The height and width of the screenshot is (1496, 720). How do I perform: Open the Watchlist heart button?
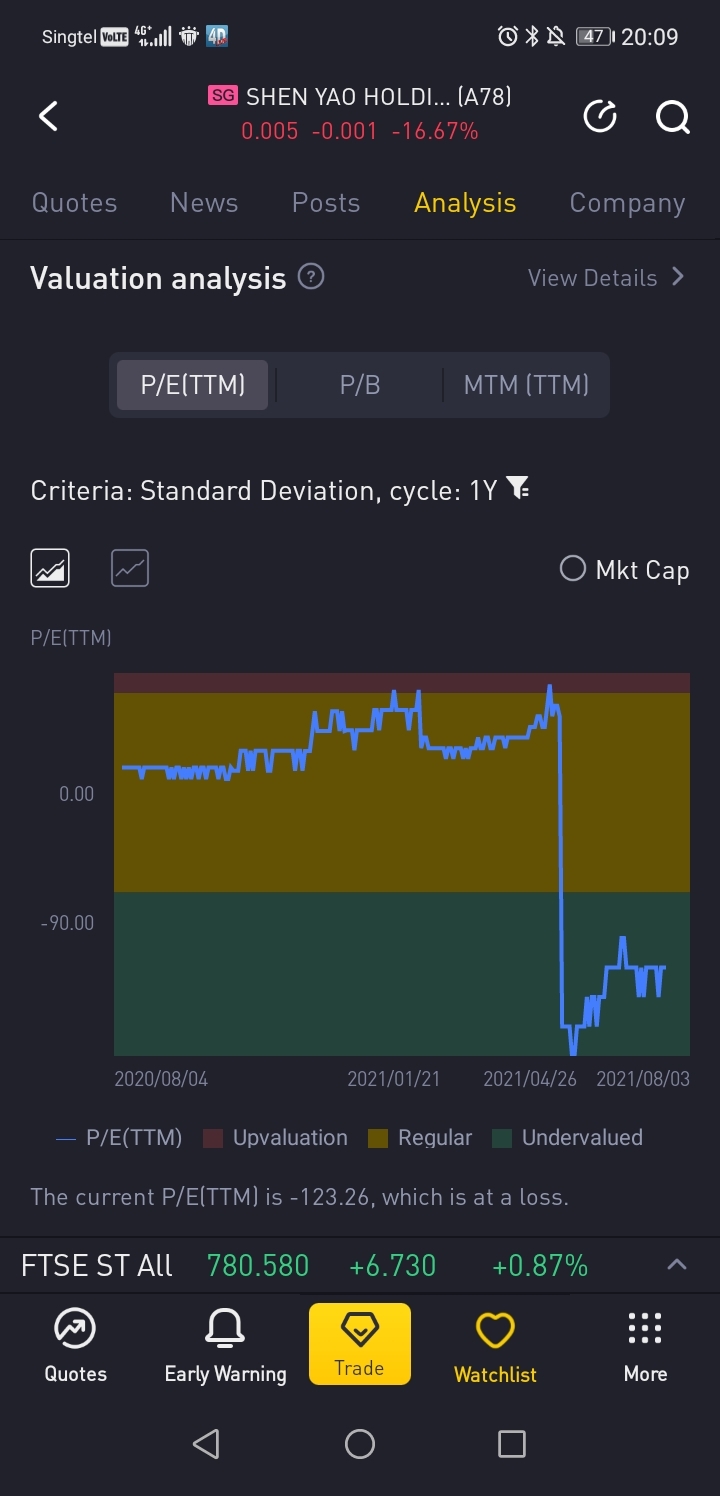point(495,1345)
